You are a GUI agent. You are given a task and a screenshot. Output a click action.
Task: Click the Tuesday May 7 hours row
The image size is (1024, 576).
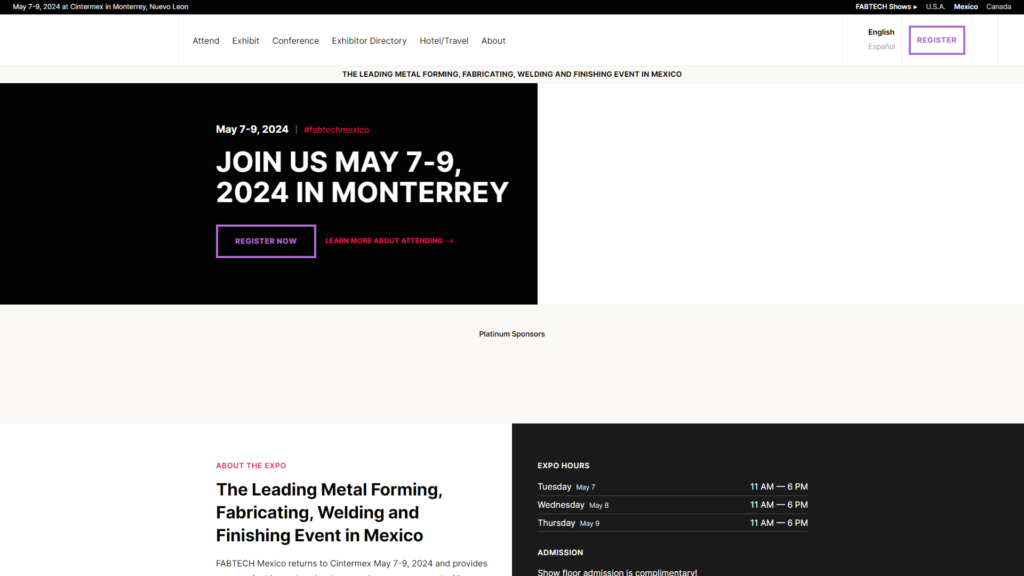point(673,487)
